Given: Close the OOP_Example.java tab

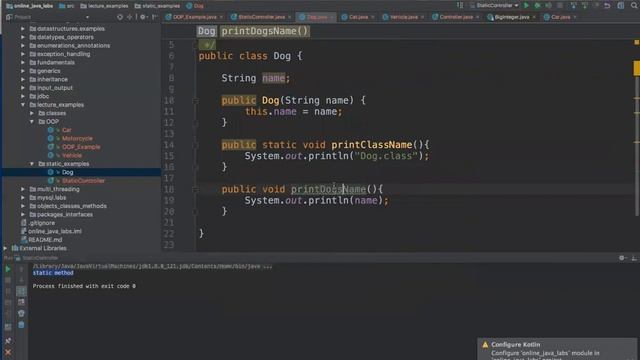Looking at the screenshot, I should pyautogui.click(x=221, y=17).
